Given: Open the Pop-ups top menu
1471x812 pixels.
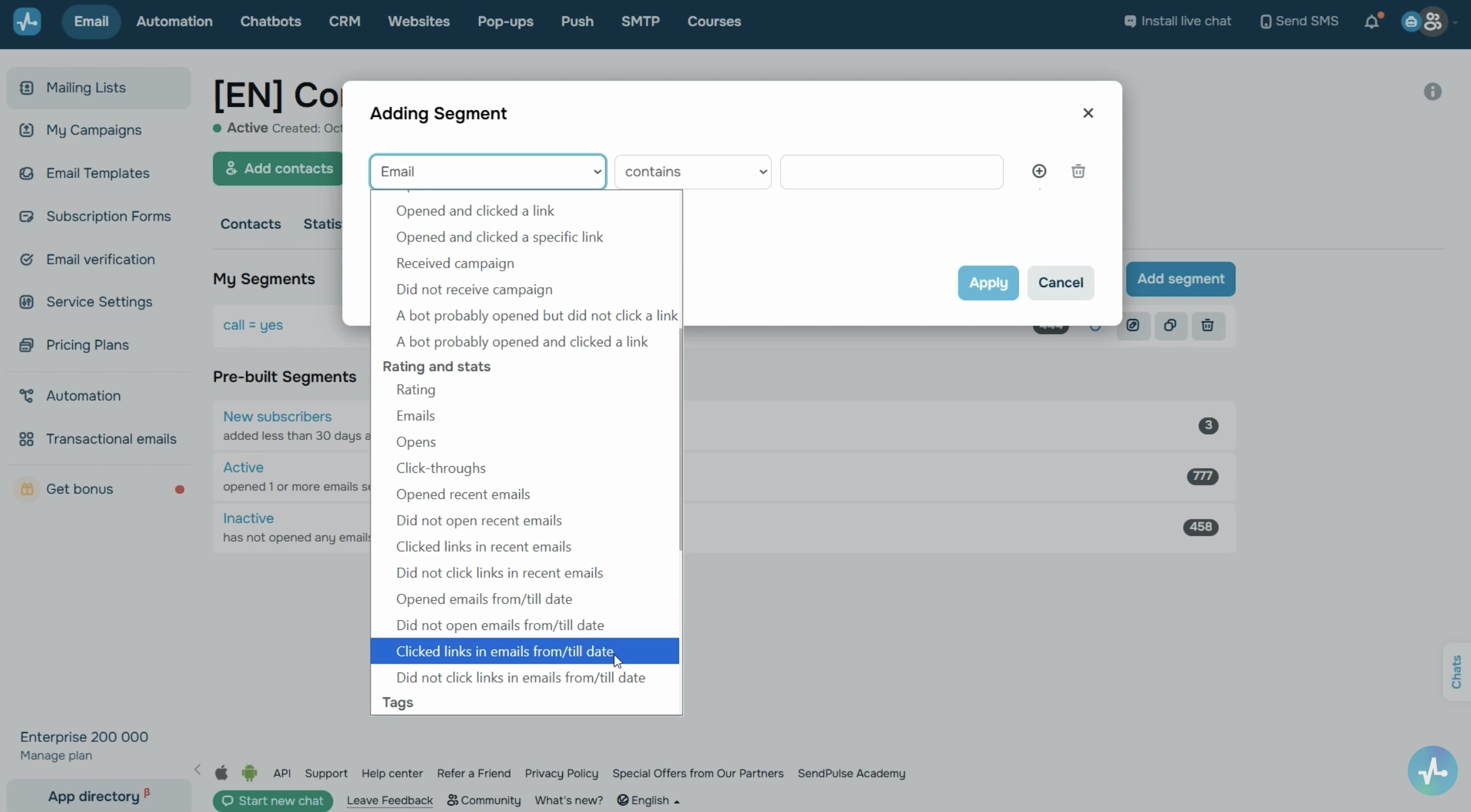Looking at the screenshot, I should click(x=505, y=21).
